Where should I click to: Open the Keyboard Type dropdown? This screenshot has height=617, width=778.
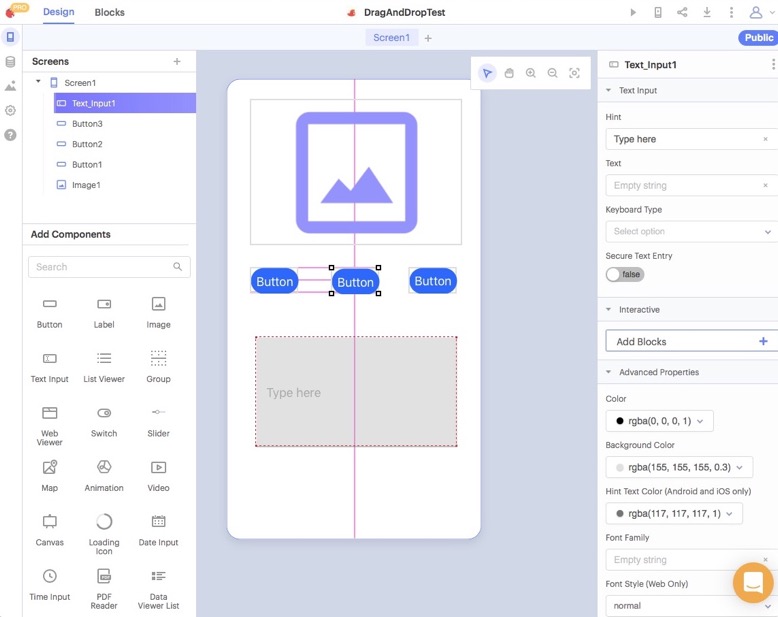[x=691, y=231]
